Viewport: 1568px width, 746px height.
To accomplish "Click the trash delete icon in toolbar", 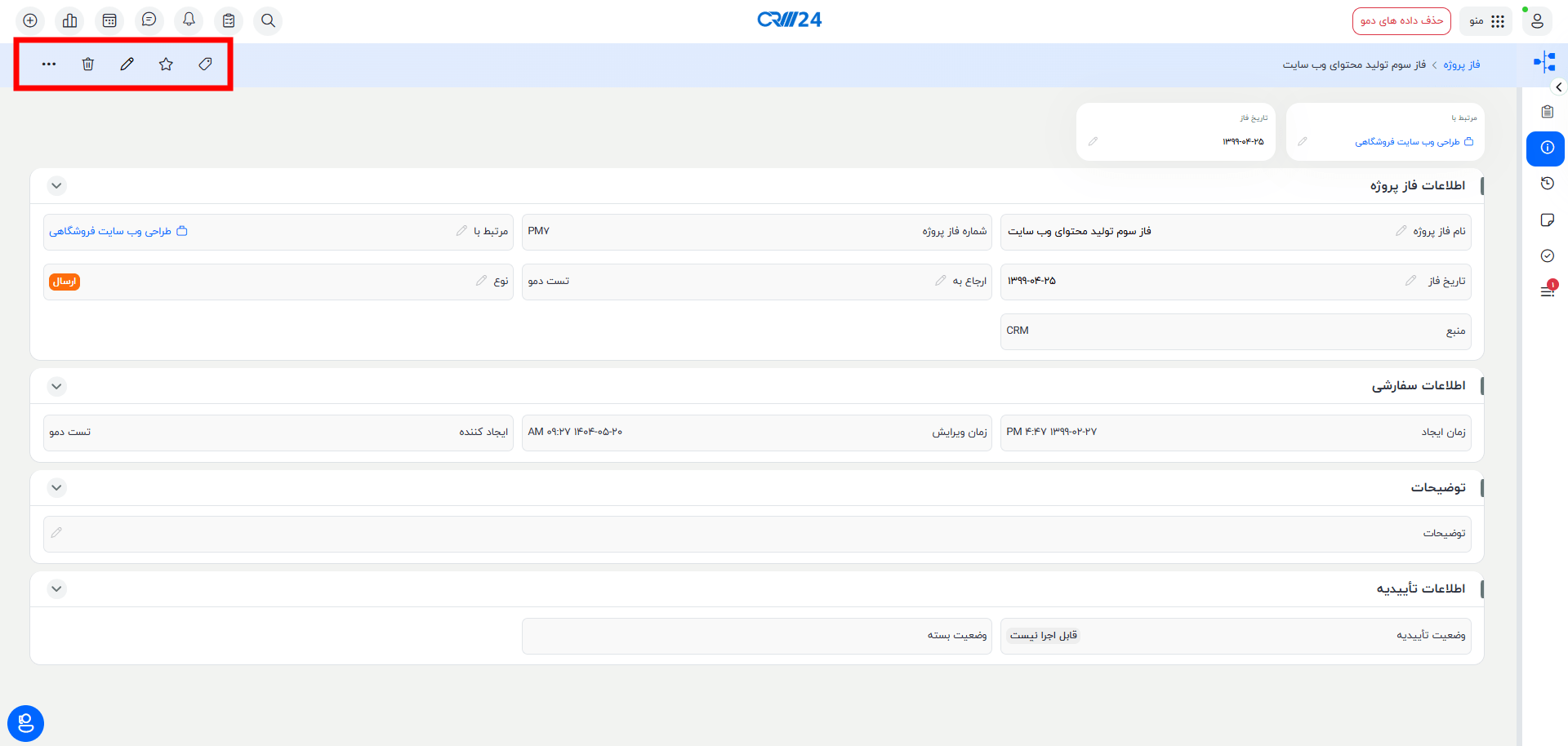I will [88, 64].
